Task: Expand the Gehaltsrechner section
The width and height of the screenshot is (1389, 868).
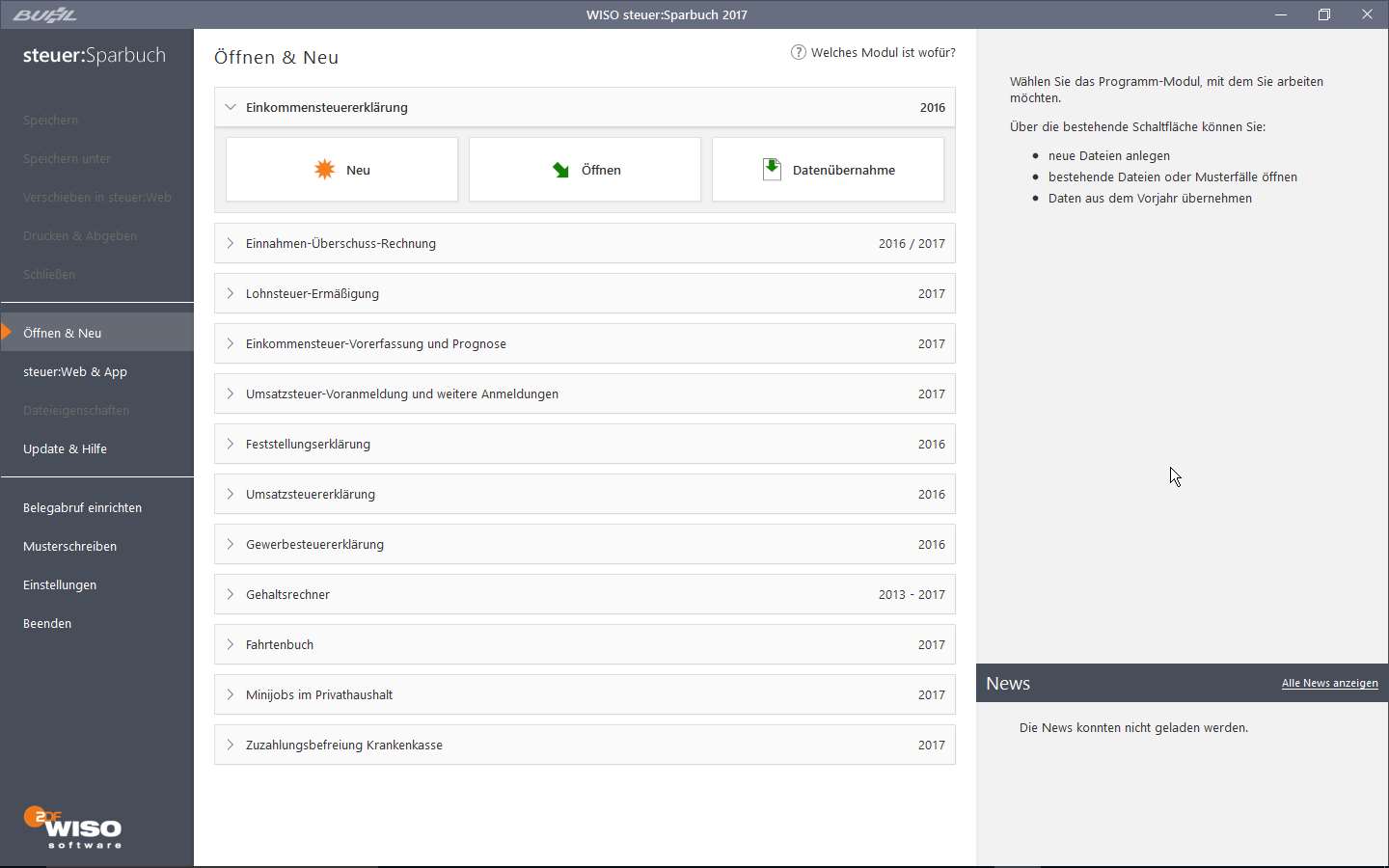Action: click(231, 595)
